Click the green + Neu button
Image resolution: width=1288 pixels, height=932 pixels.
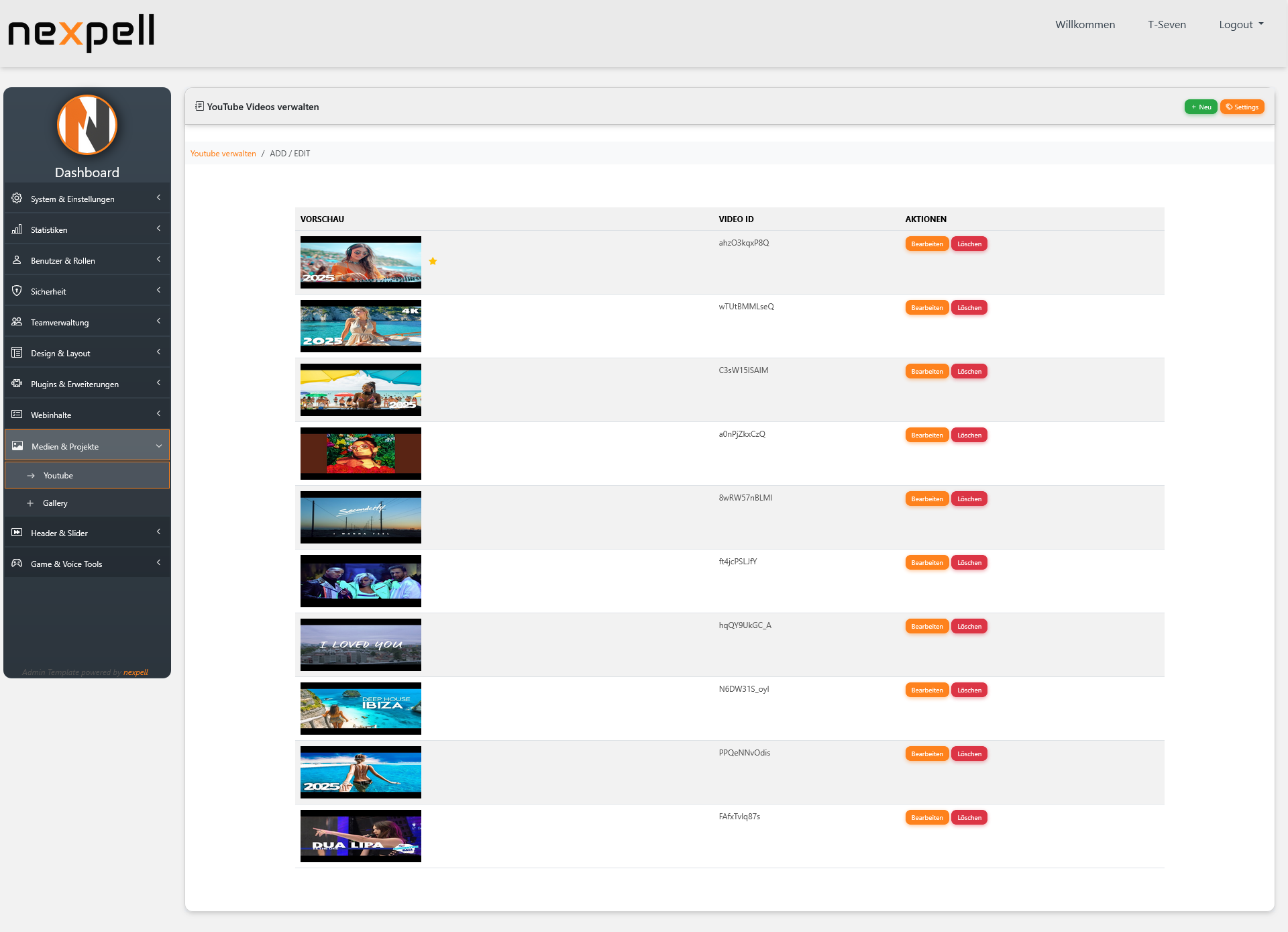tap(1200, 107)
